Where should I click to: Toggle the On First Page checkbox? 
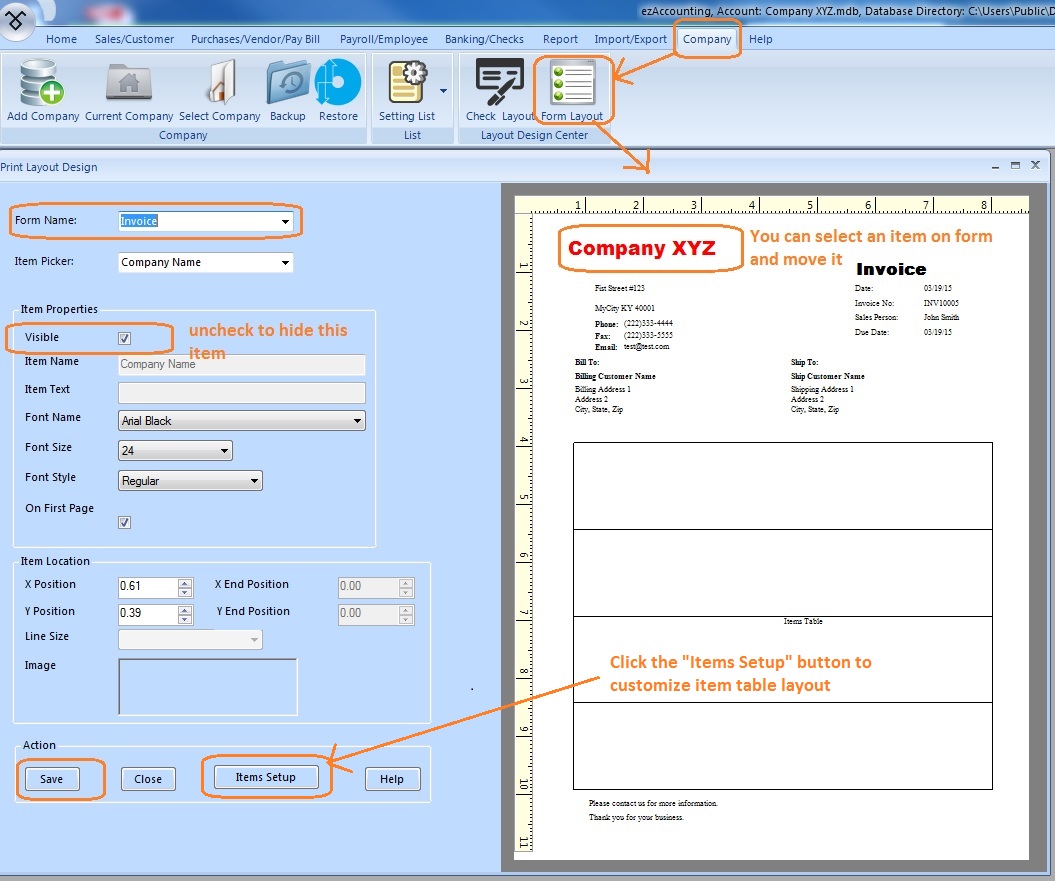click(125, 522)
